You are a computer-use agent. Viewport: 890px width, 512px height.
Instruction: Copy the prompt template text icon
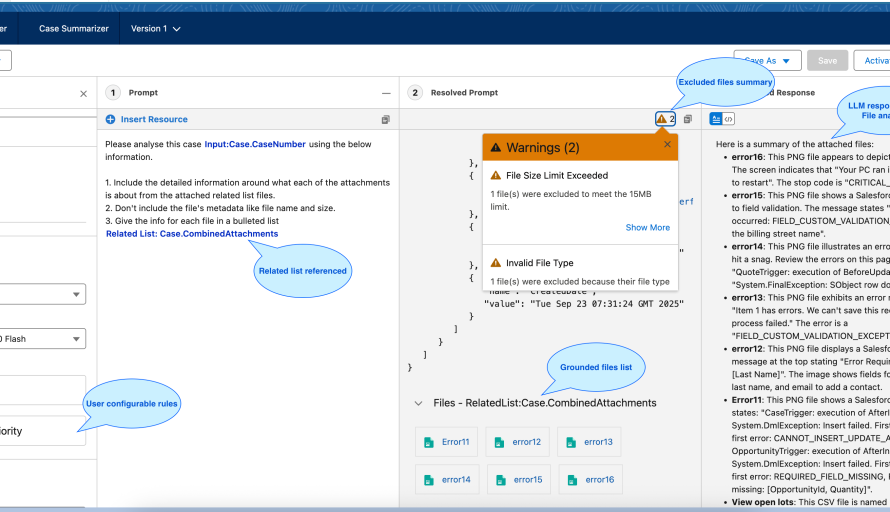(385, 119)
